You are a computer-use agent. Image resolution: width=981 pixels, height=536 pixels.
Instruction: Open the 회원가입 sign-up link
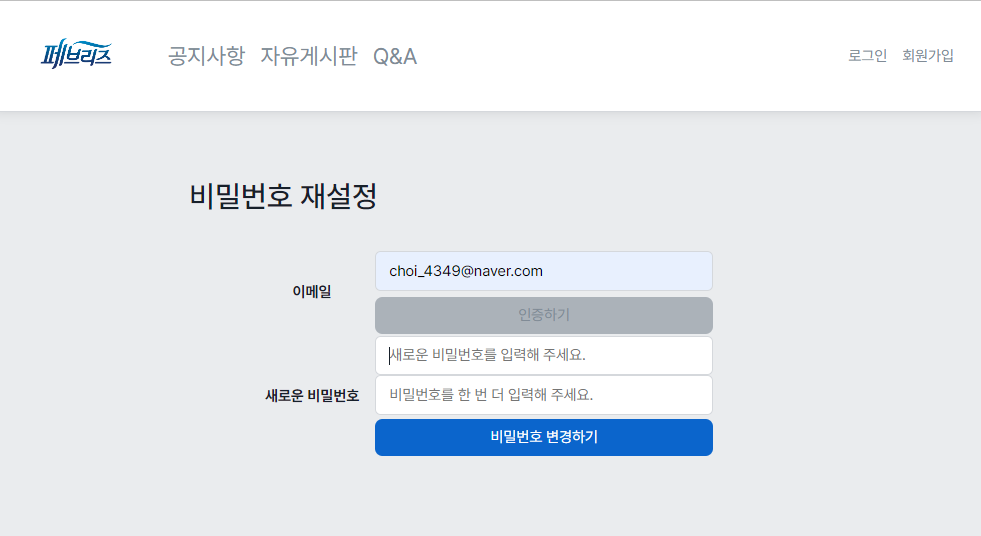[928, 56]
